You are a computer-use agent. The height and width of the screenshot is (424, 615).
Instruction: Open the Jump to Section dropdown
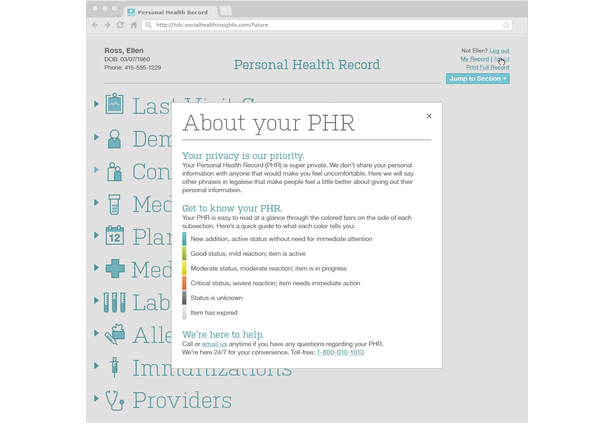pyautogui.click(x=478, y=78)
